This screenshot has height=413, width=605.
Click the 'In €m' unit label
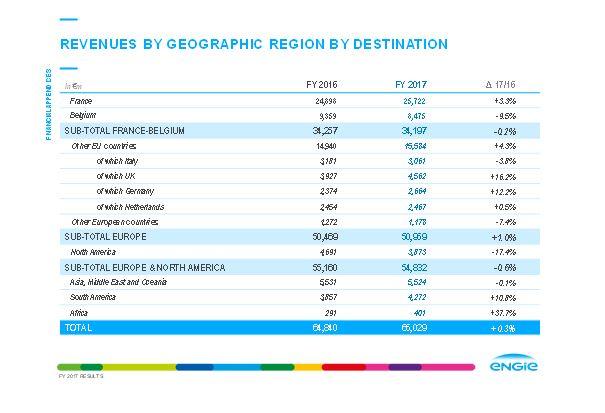tap(73, 86)
